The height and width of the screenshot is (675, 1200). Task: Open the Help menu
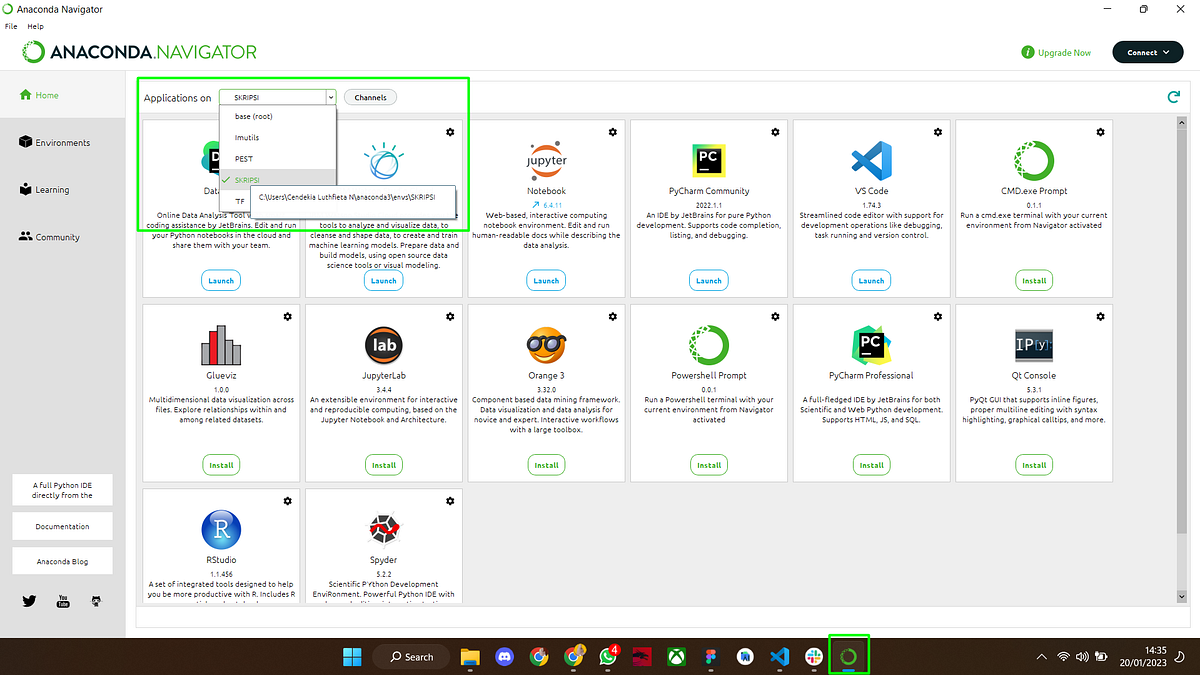(x=35, y=26)
